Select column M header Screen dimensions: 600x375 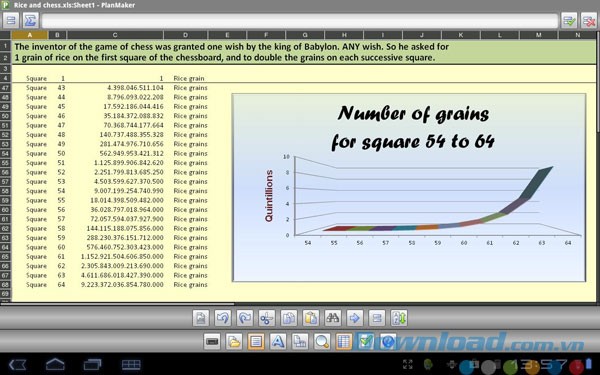click(538, 35)
